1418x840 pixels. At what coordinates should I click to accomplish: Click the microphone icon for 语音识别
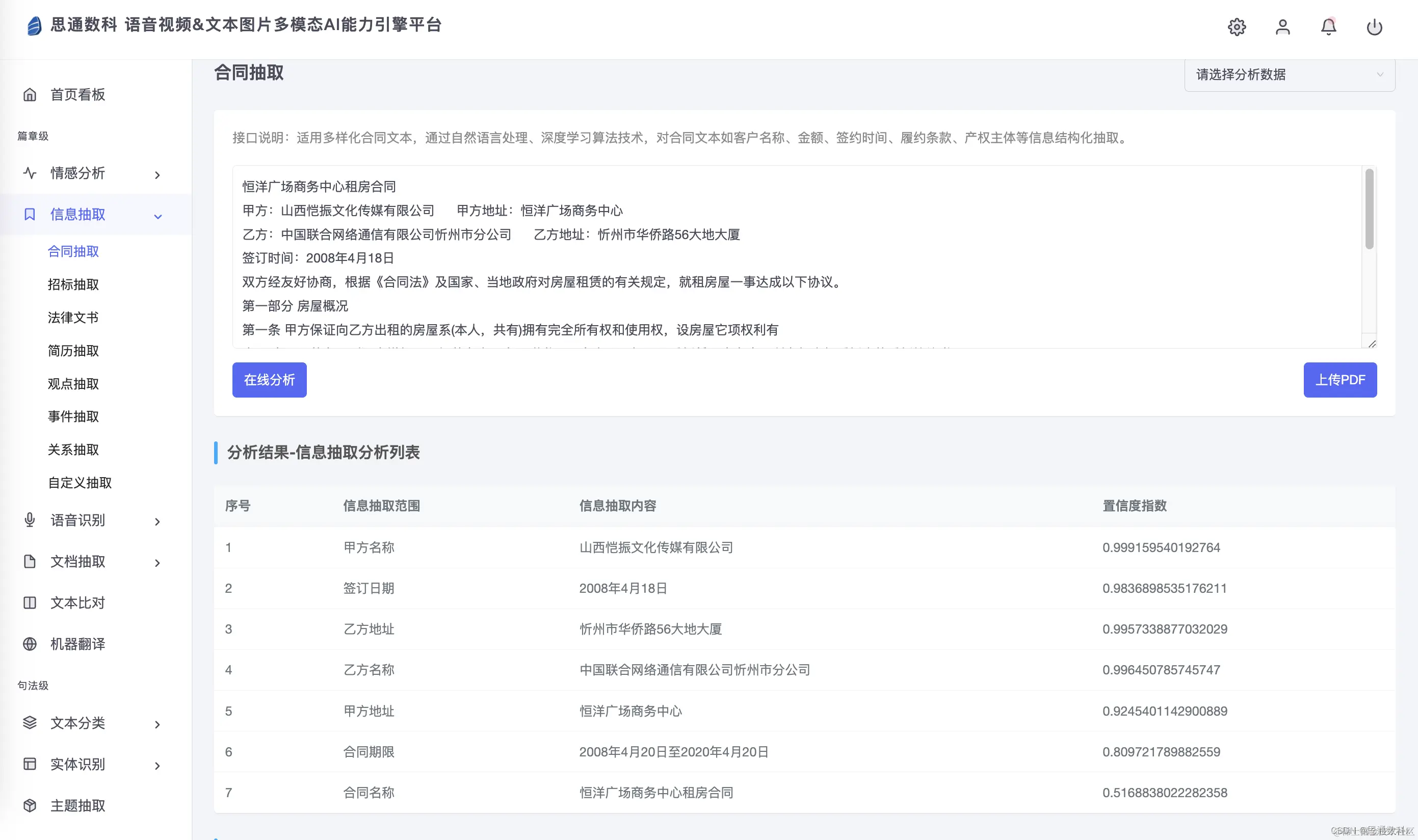[x=30, y=519]
